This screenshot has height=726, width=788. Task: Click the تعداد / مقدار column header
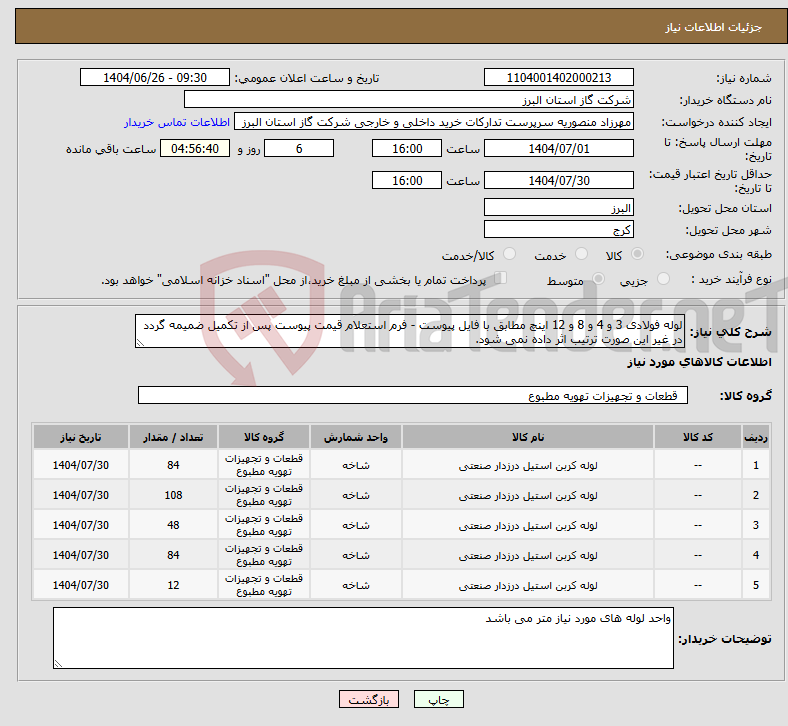tap(173, 437)
